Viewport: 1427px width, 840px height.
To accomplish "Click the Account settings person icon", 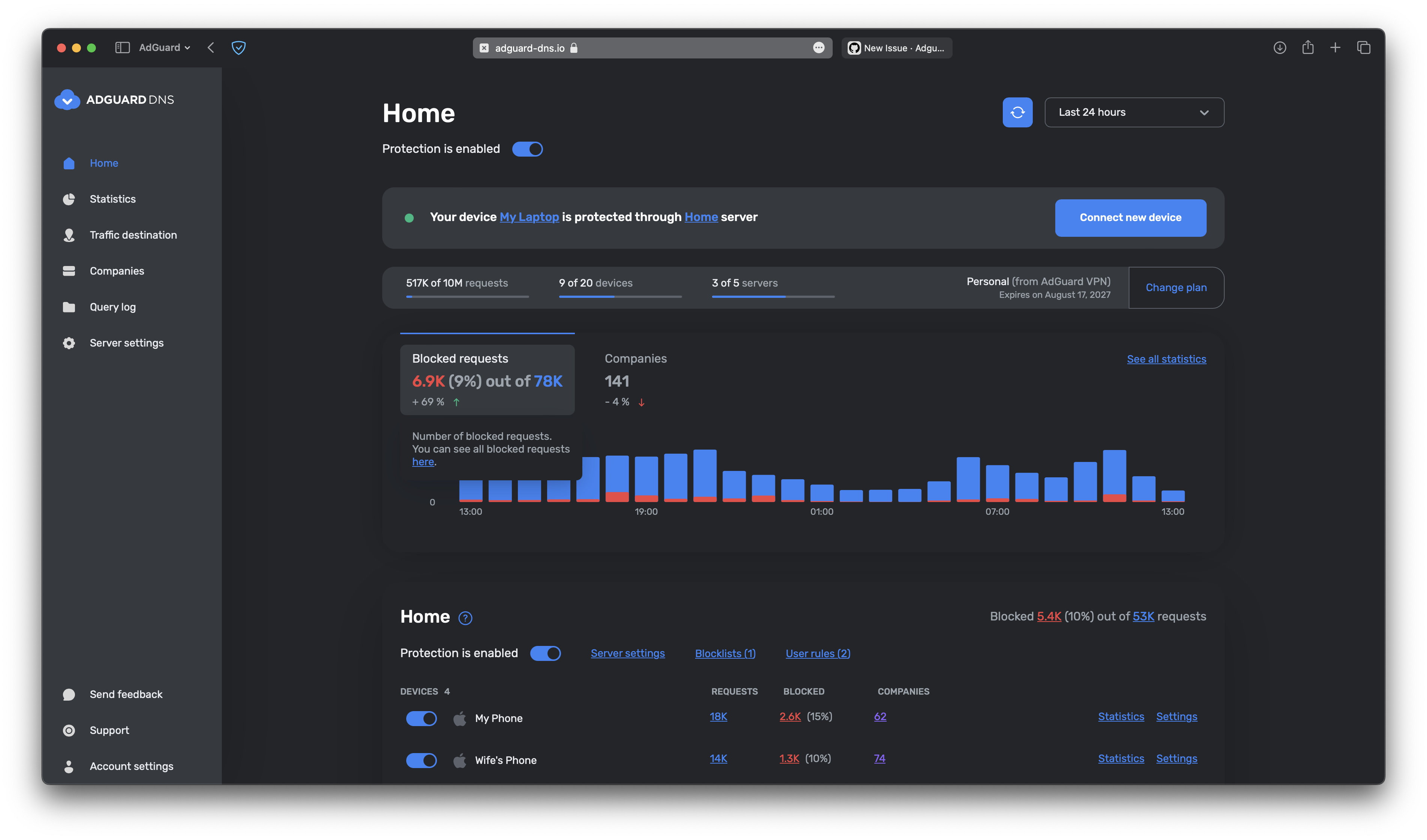I will point(69,767).
